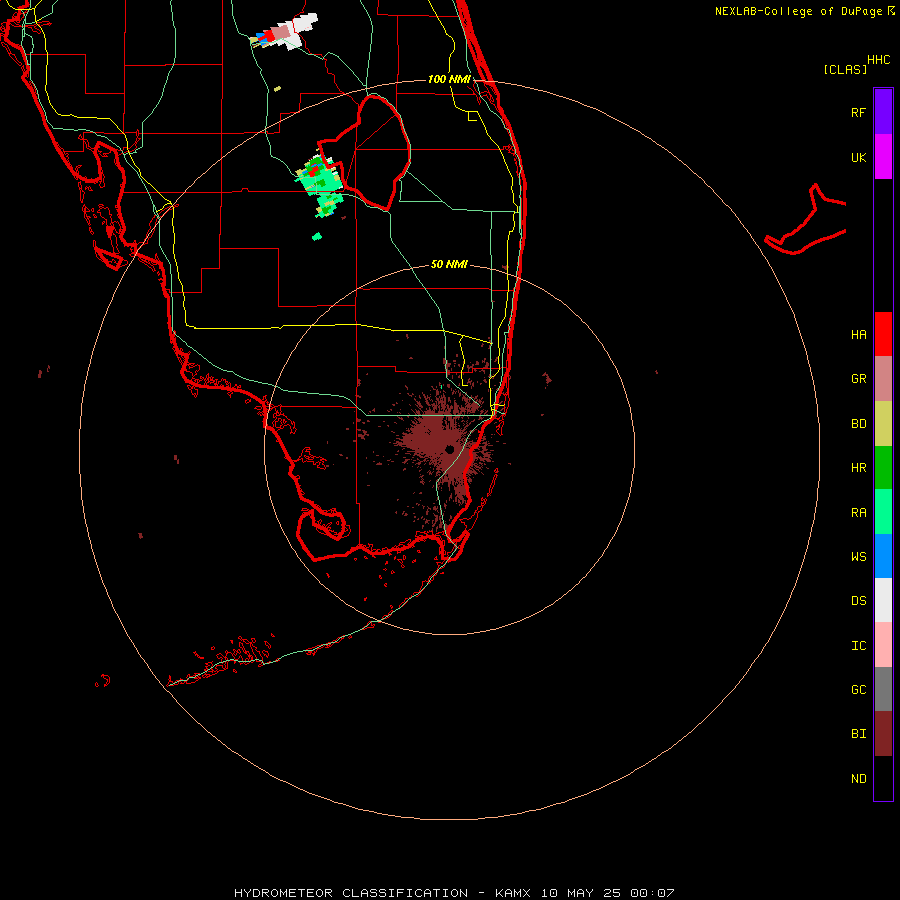This screenshot has width=900, height=900.
Task: Click the HA red legend swatch
Action: 883,334
